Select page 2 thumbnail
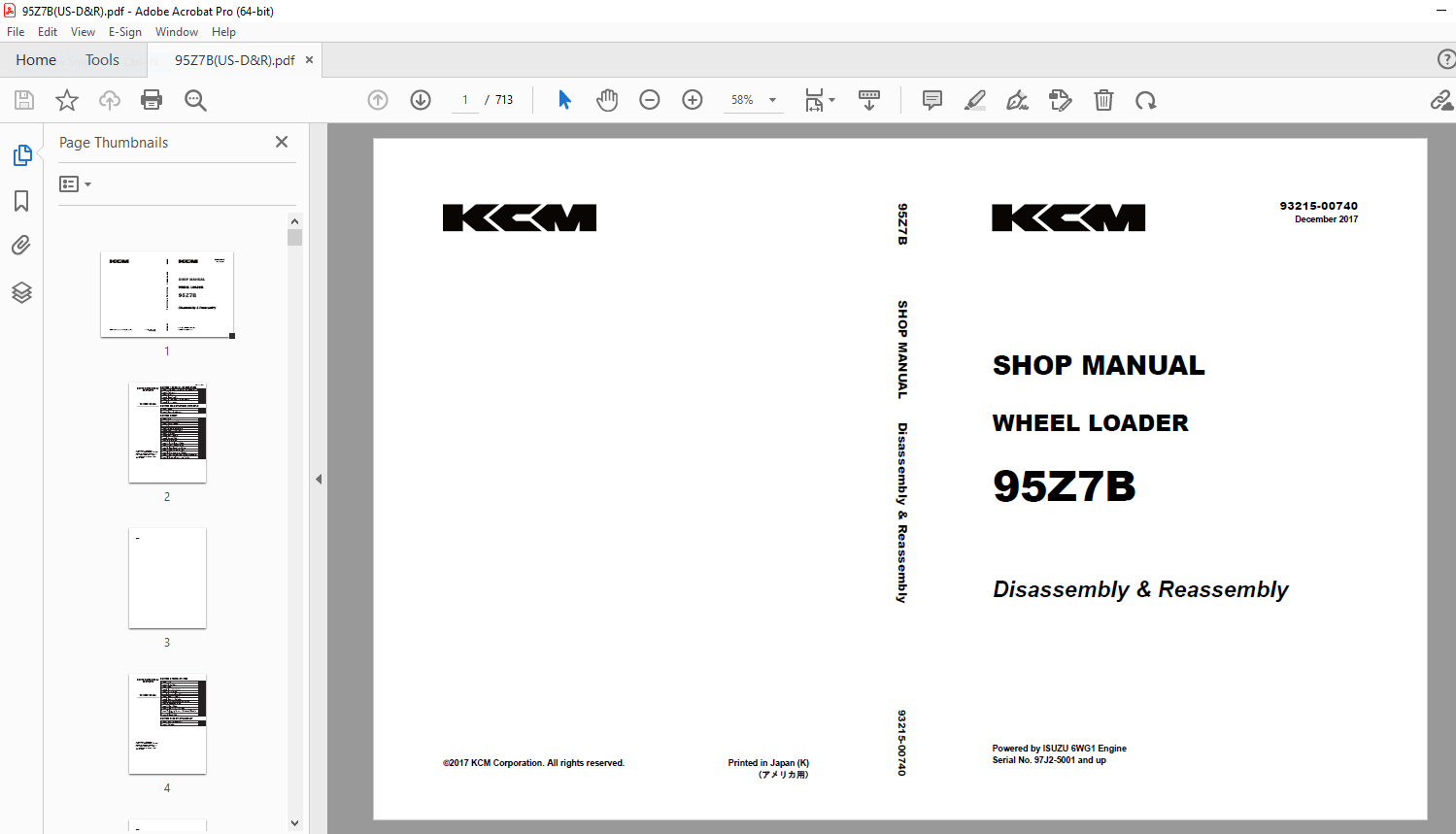1456x834 pixels. (x=167, y=432)
